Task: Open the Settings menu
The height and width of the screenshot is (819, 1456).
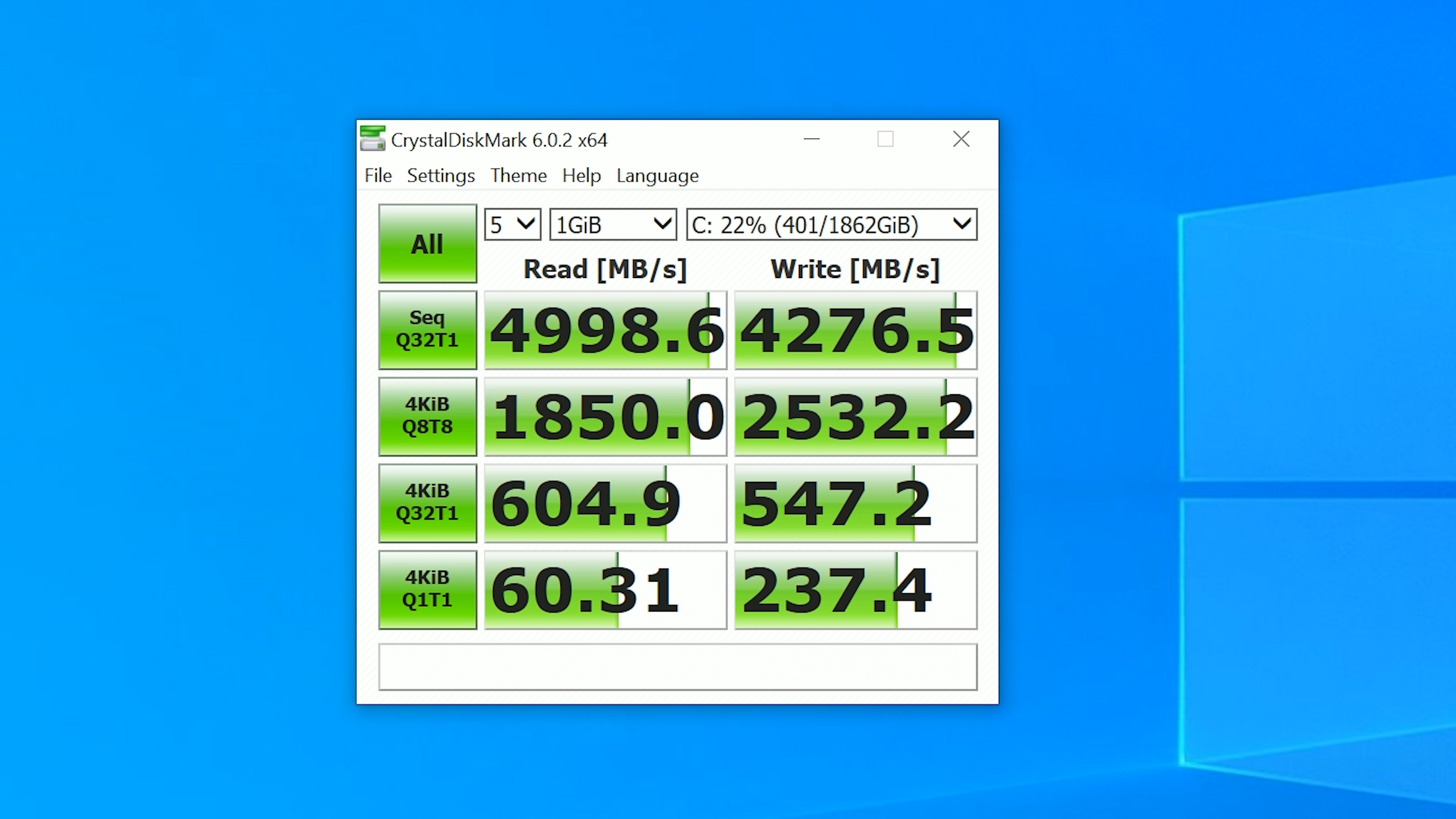Action: tap(441, 176)
